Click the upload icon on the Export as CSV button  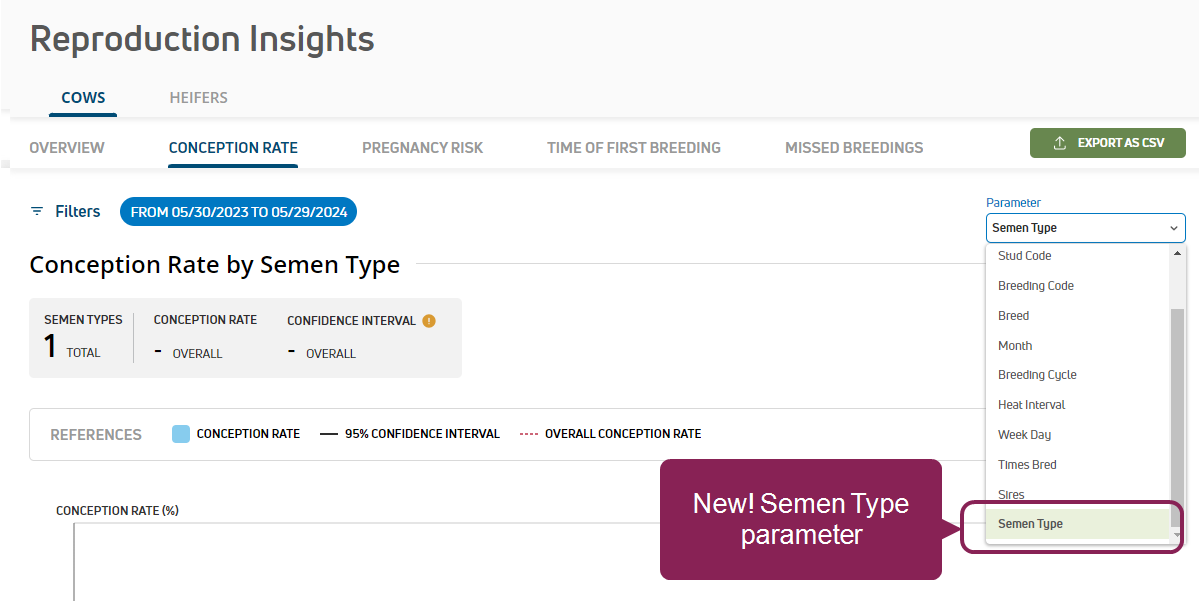pyautogui.click(x=1060, y=143)
